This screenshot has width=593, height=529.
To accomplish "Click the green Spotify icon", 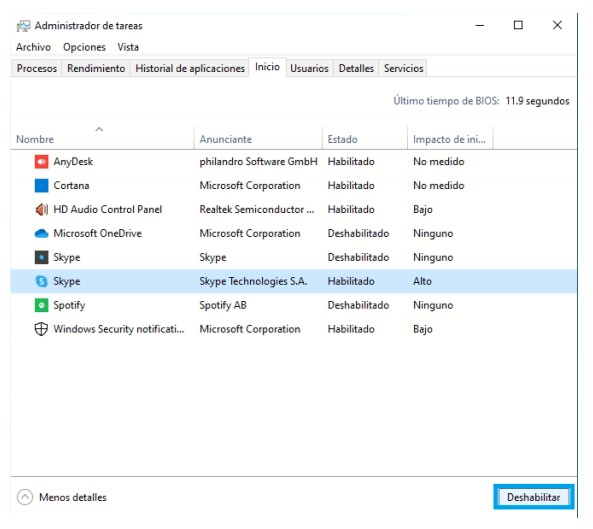I will point(41,305).
